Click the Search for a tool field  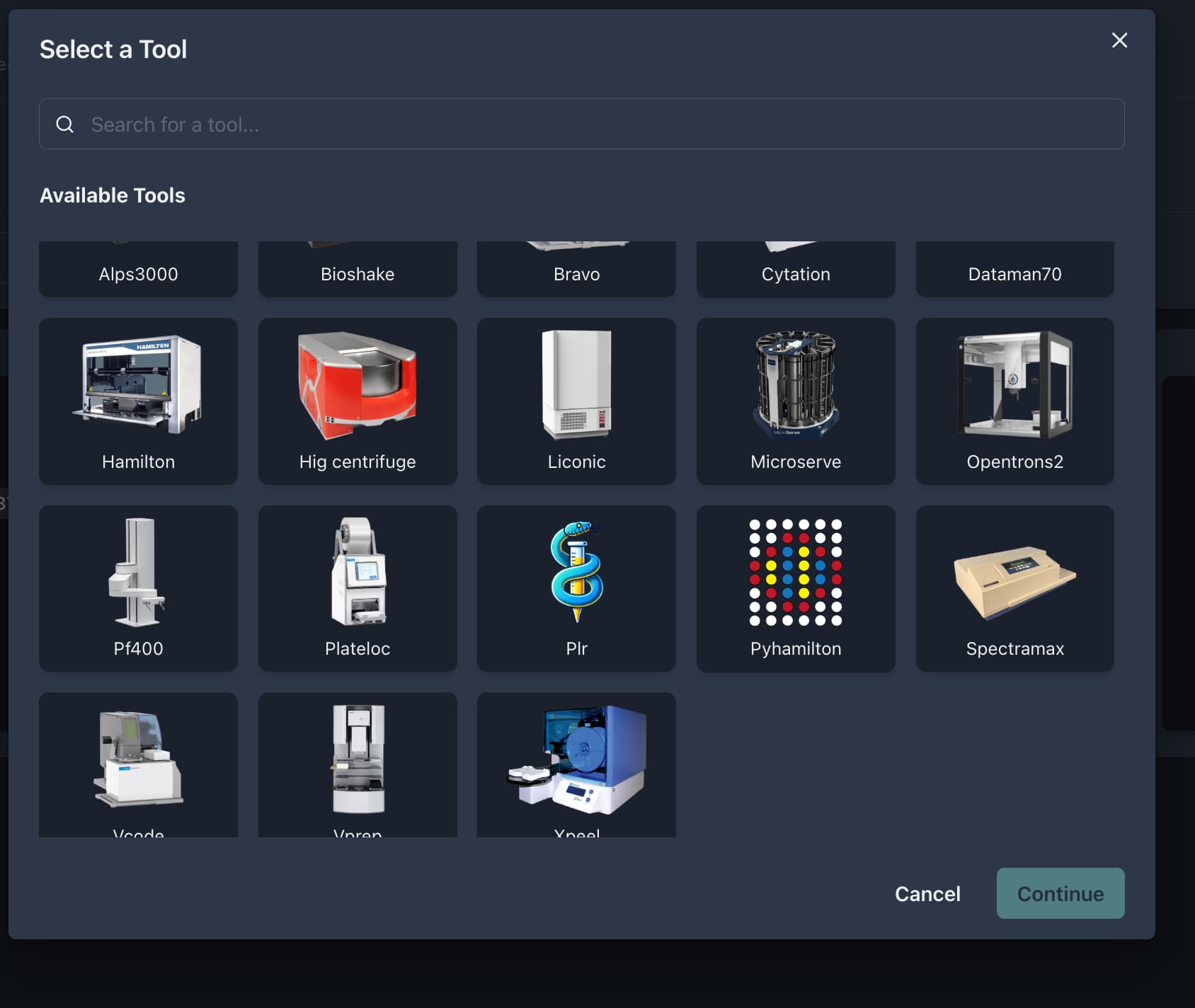[x=581, y=124]
